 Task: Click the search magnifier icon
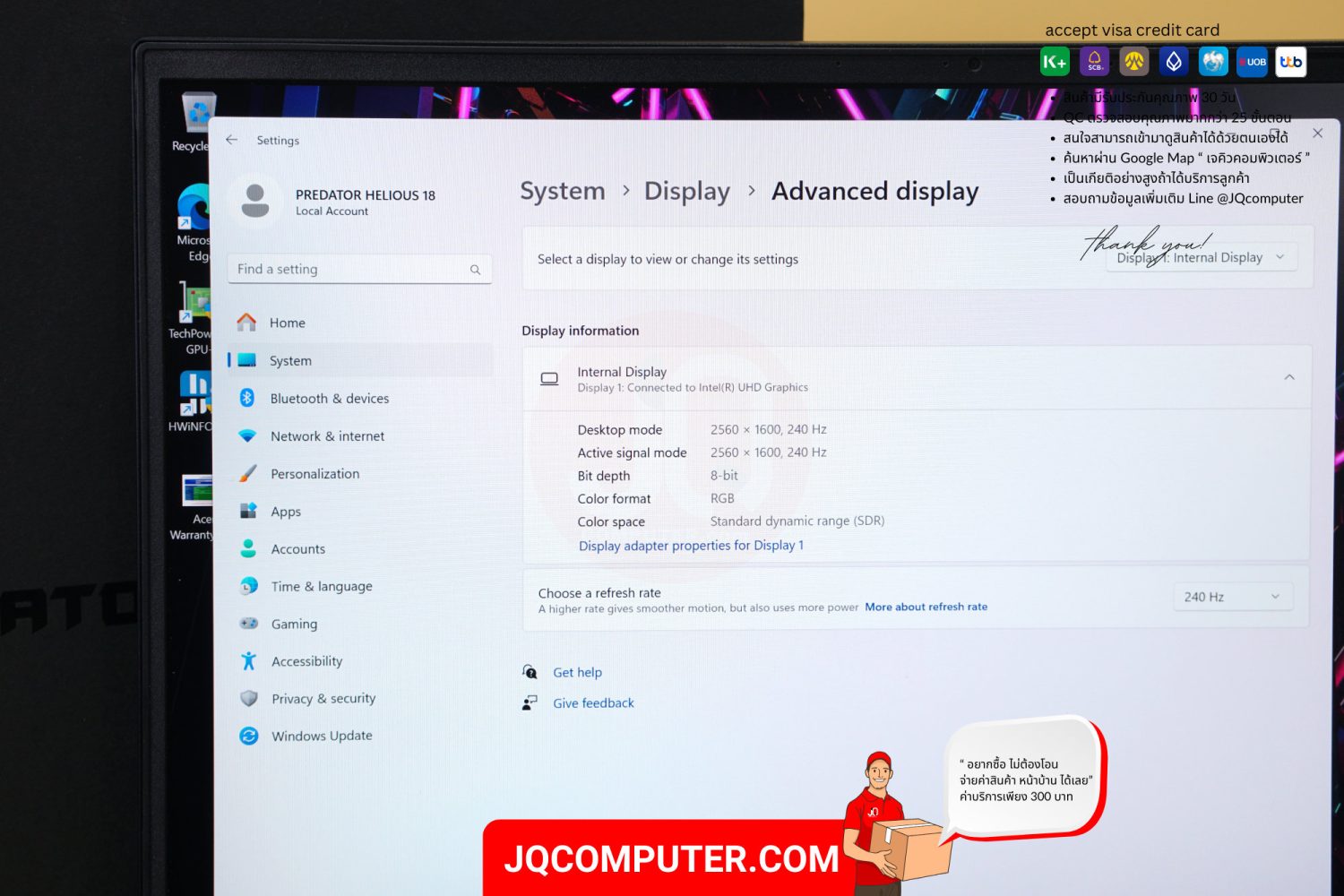pyautogui.click(x=475, y=270)
